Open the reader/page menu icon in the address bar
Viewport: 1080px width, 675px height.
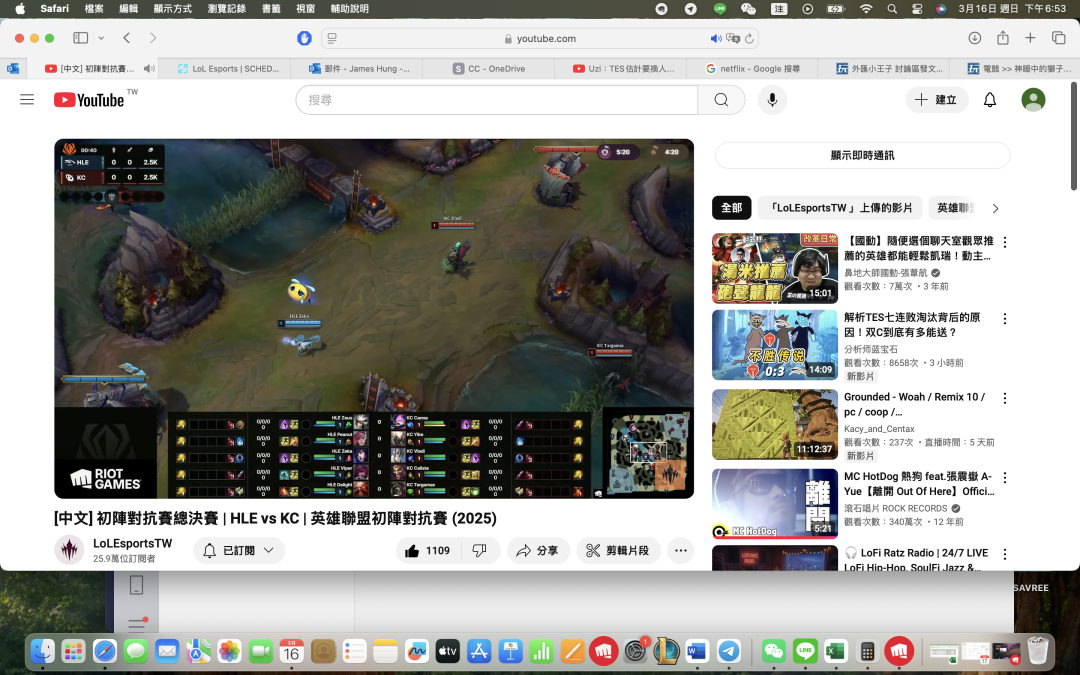332,39
